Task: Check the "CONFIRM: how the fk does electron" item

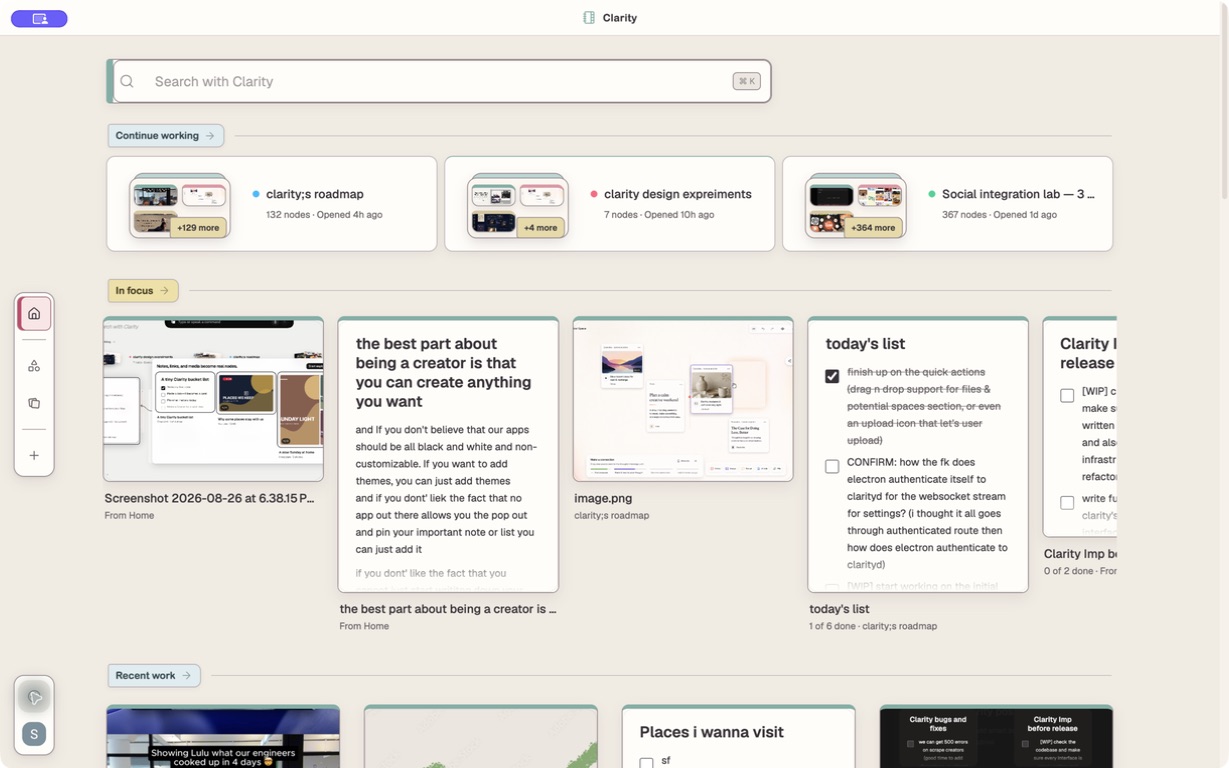Action: tap(832, 466)
